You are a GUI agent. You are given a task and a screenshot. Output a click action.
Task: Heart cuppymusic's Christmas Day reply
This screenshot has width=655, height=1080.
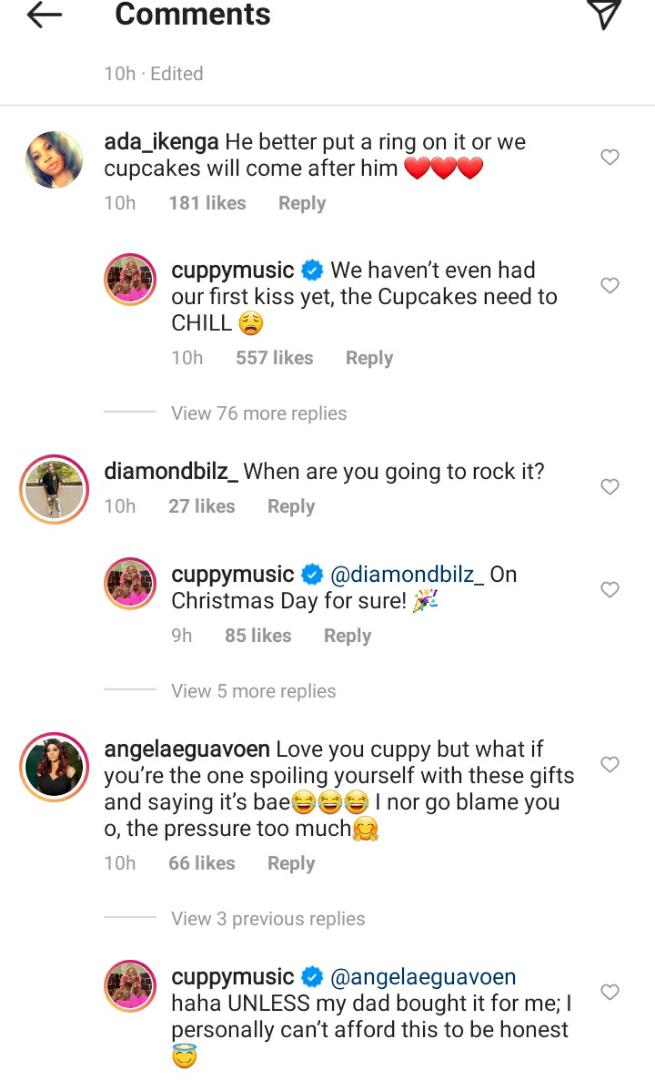point(609,590)
